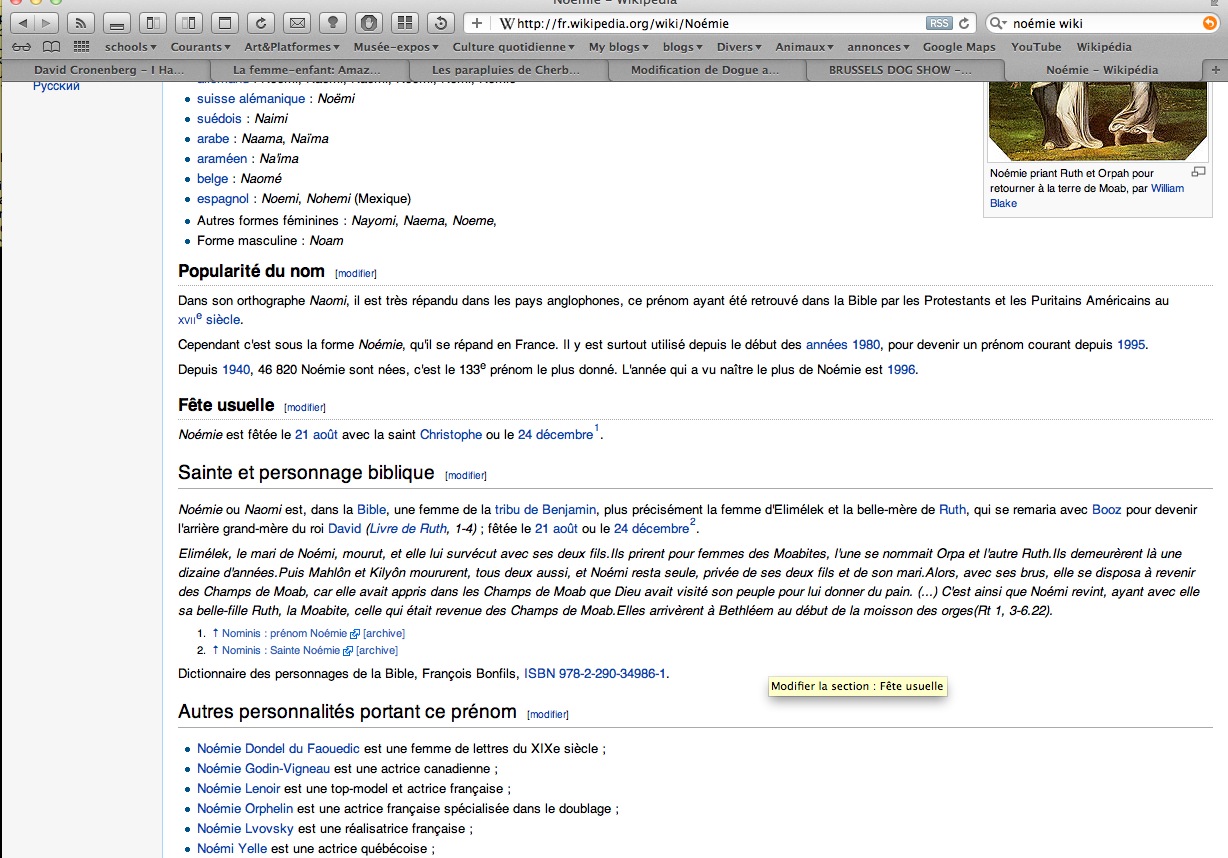
Task: Open the annonces bookmarks folder
Action: point(878,47)
